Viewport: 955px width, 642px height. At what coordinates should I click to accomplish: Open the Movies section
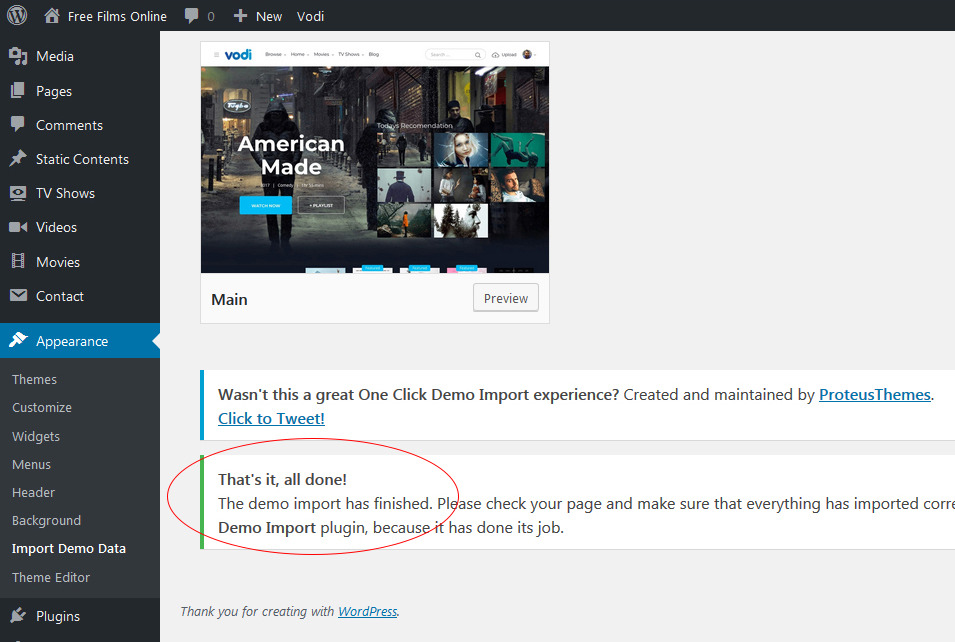coord(58,262)
